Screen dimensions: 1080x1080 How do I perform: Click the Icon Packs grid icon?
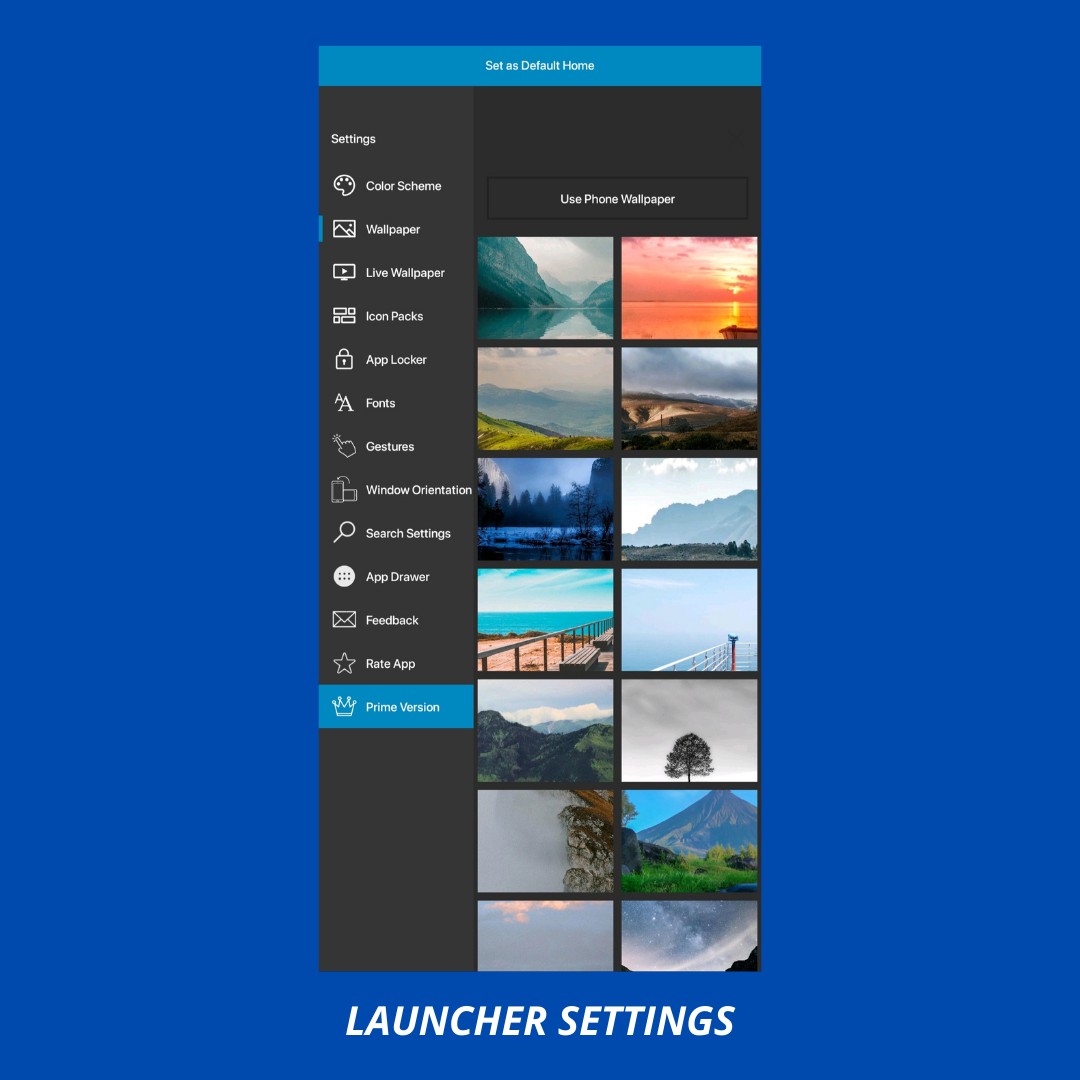tap(344, 316)
